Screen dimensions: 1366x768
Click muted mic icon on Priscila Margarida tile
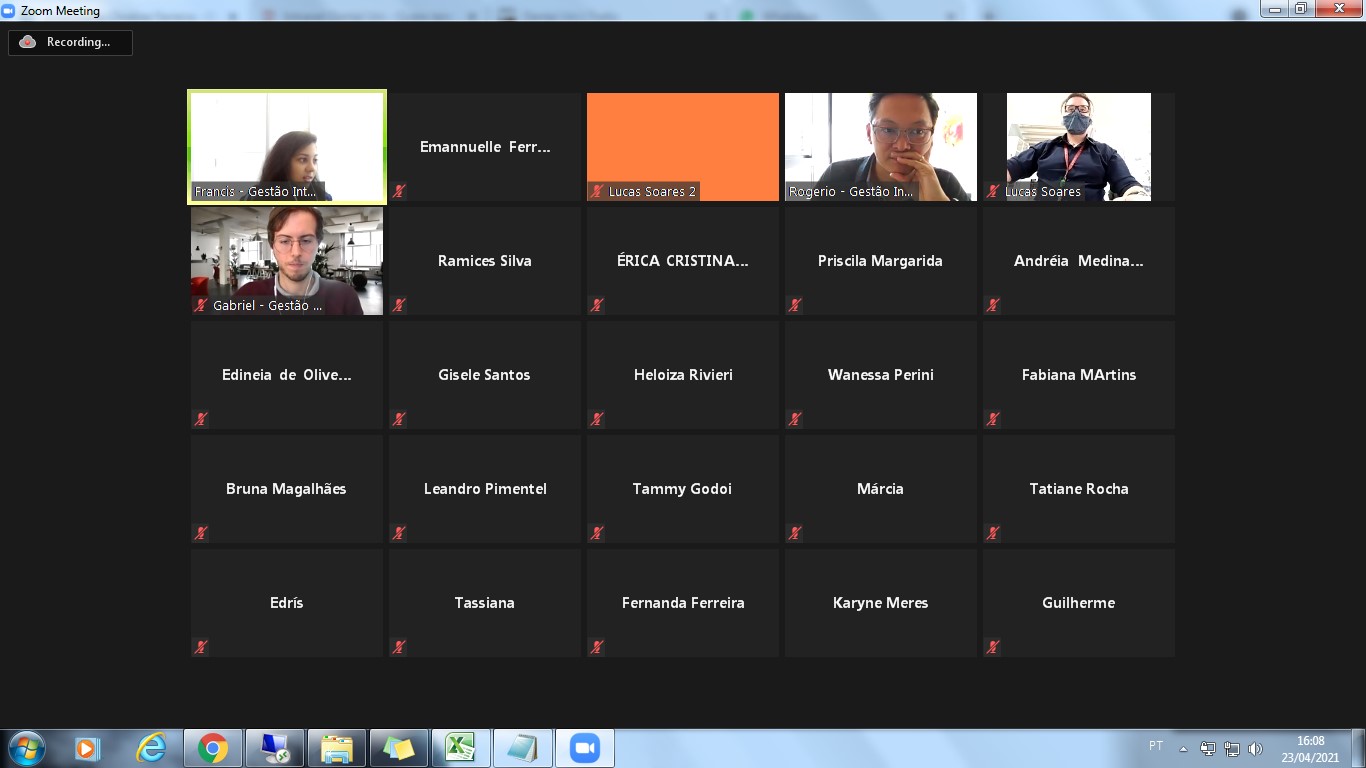[795, 305]
